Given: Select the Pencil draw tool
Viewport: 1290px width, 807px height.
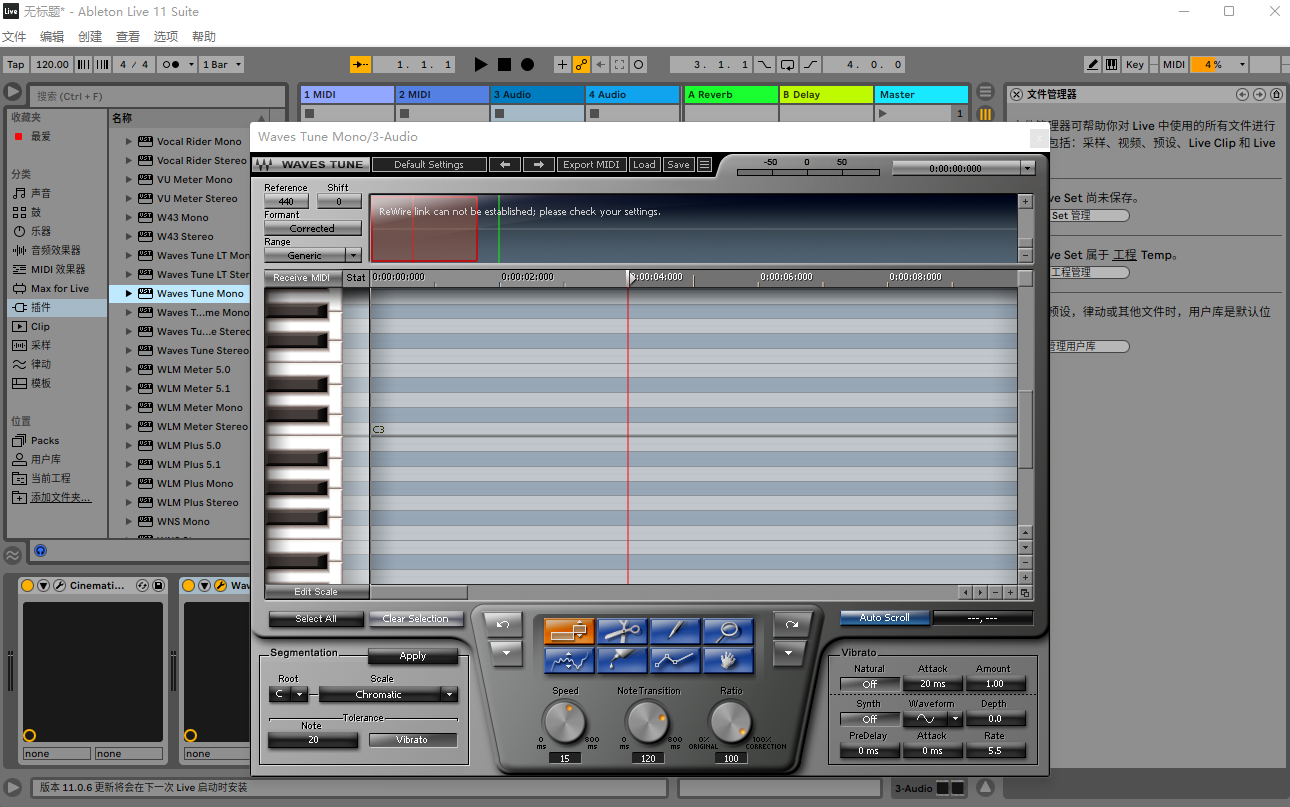Looking at the screenshot, I should click(x=675, y=631).
